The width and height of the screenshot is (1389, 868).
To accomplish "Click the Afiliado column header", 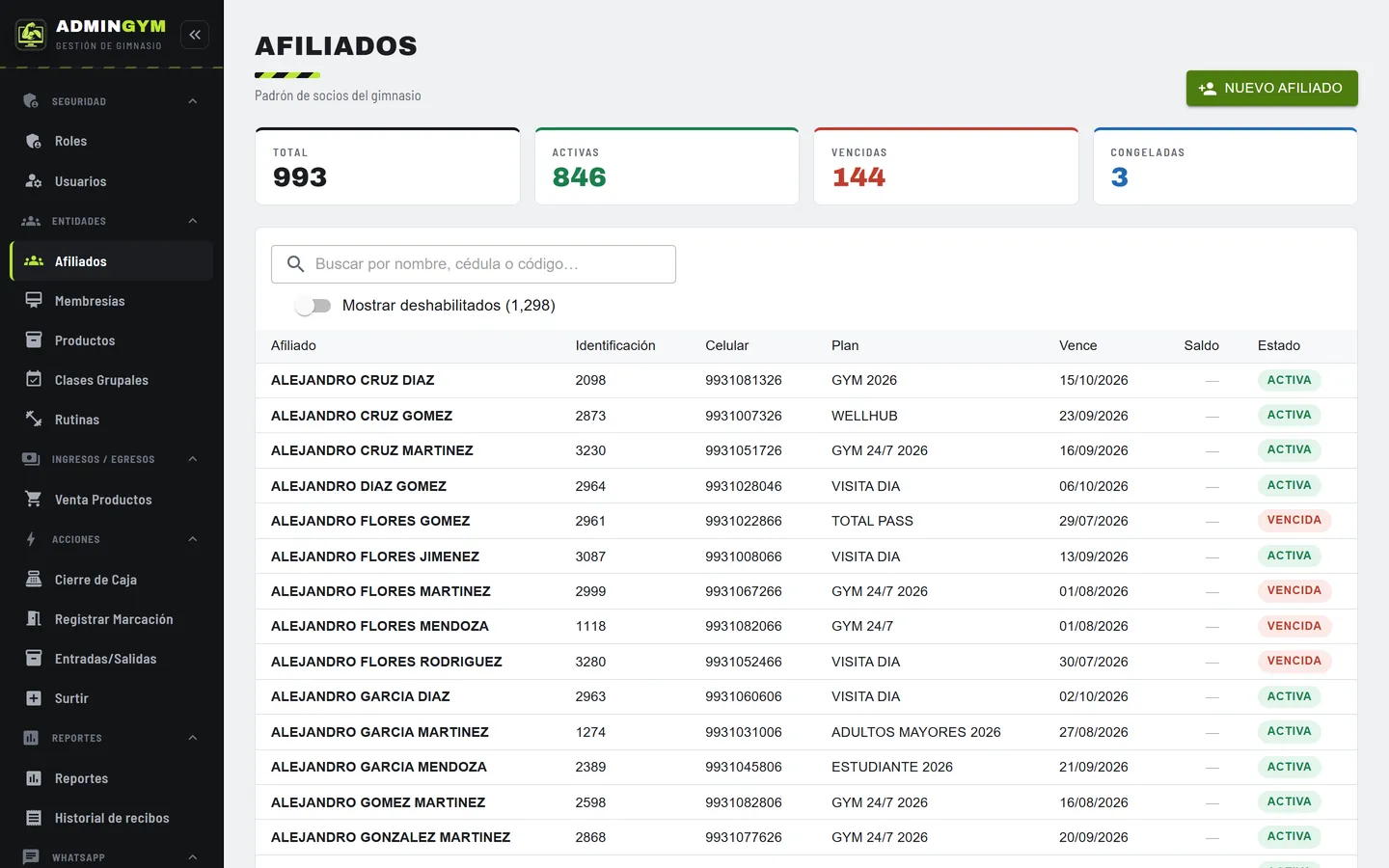I will (293, 345).
